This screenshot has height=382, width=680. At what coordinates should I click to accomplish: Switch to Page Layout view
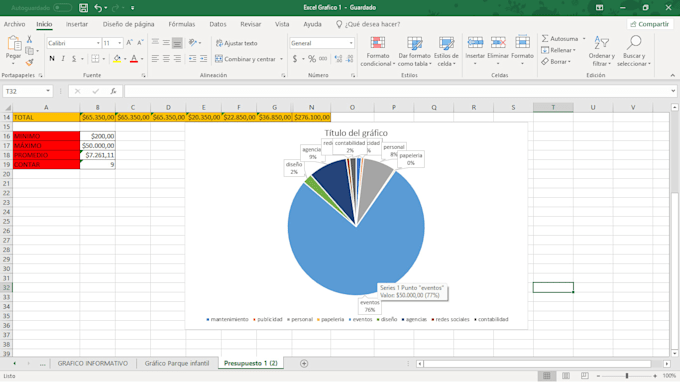[x=566, y=375]
